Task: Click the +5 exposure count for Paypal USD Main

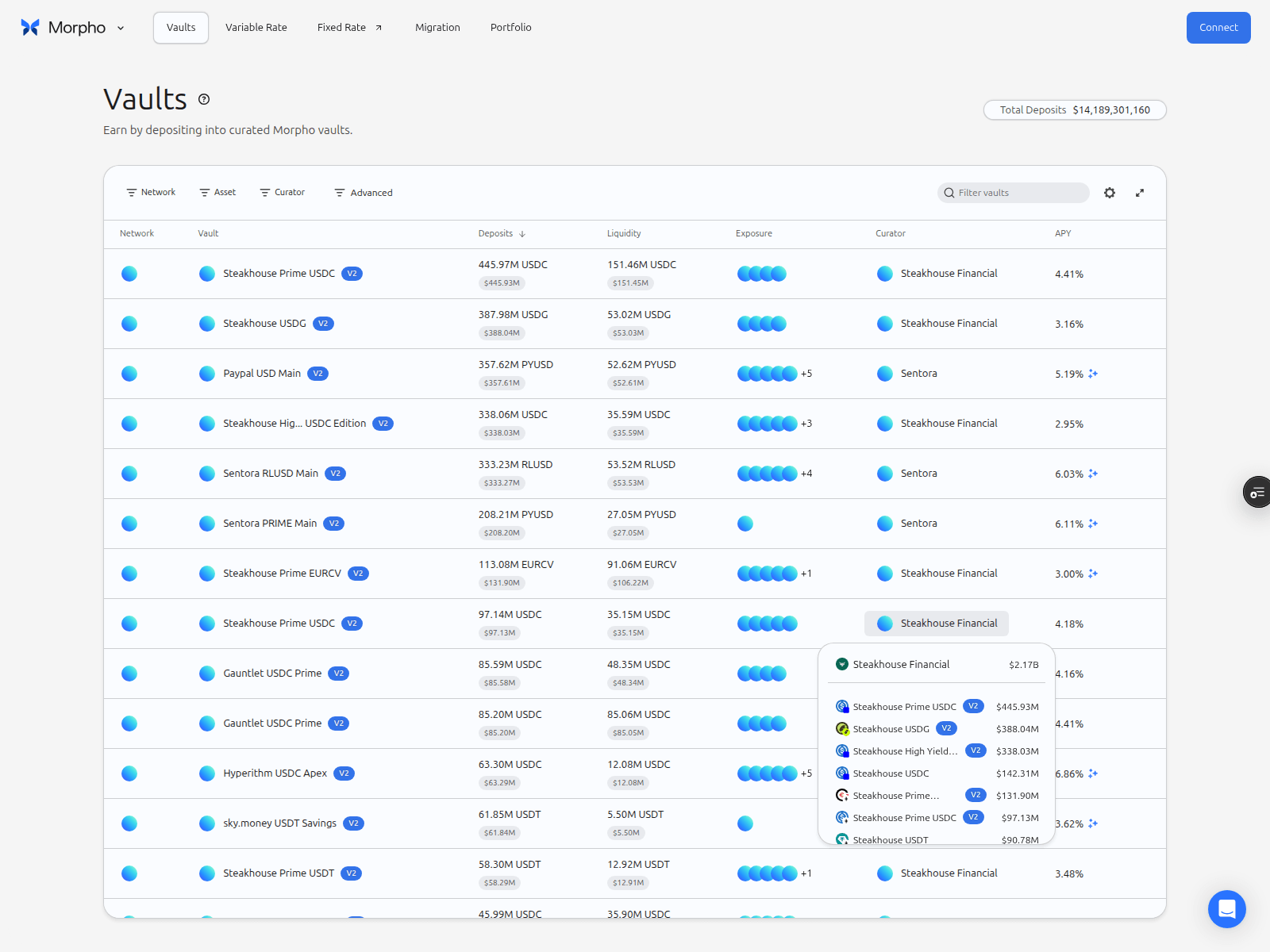Action: pos(806,374)
